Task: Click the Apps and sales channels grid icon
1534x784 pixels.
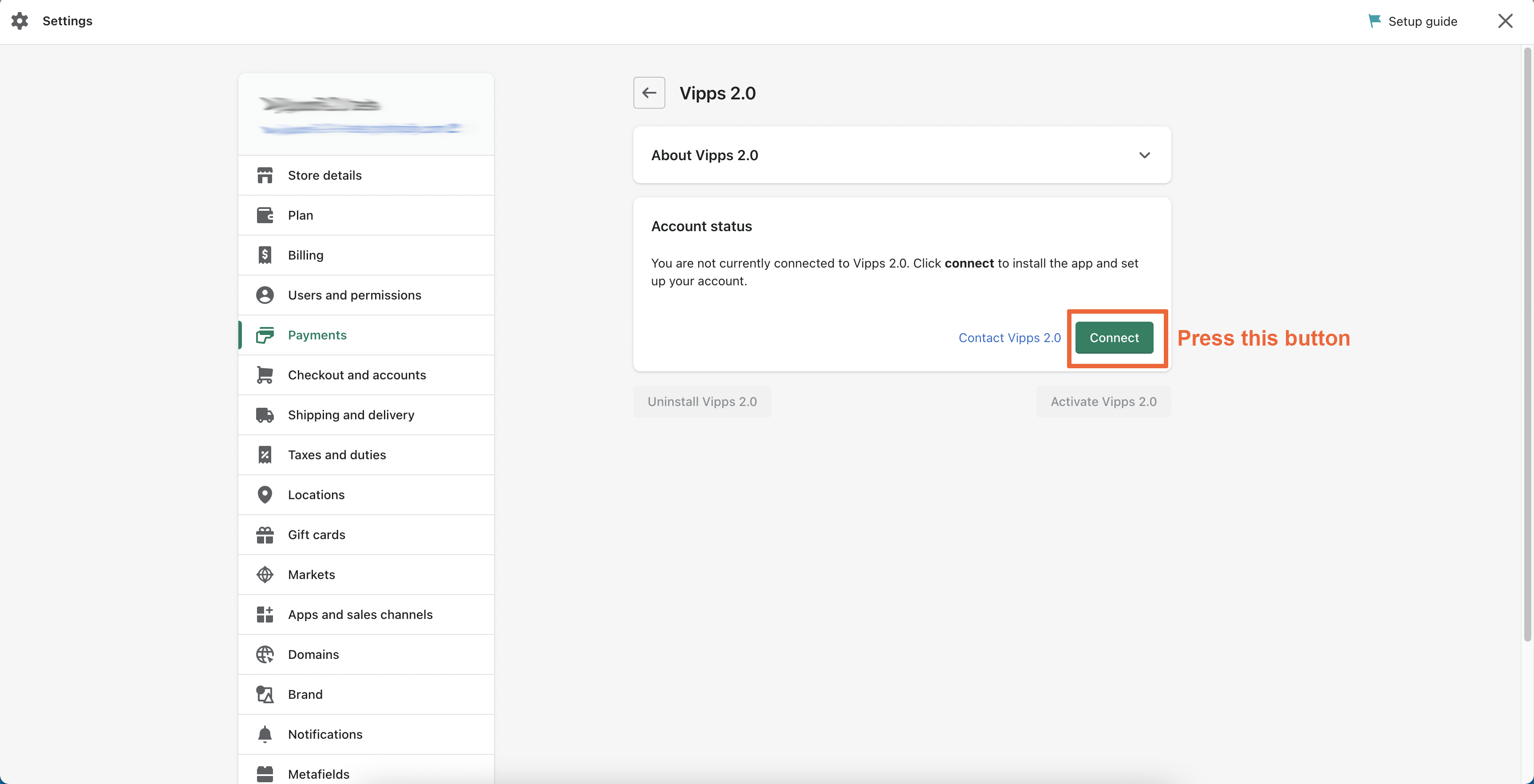Action: coord(265,615)
